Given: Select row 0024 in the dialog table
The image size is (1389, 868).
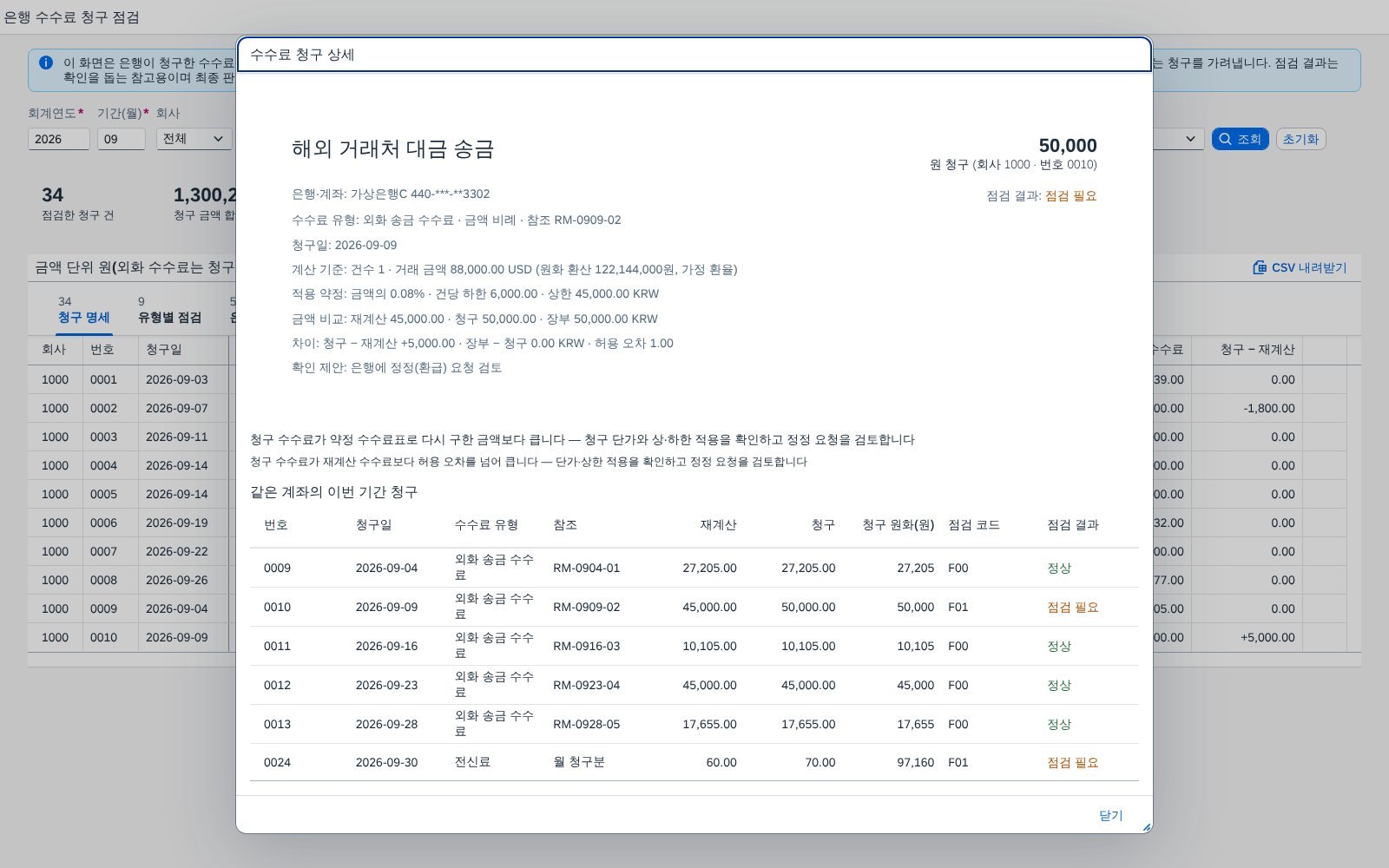Looking at the screenshot, I should point(694,762).
